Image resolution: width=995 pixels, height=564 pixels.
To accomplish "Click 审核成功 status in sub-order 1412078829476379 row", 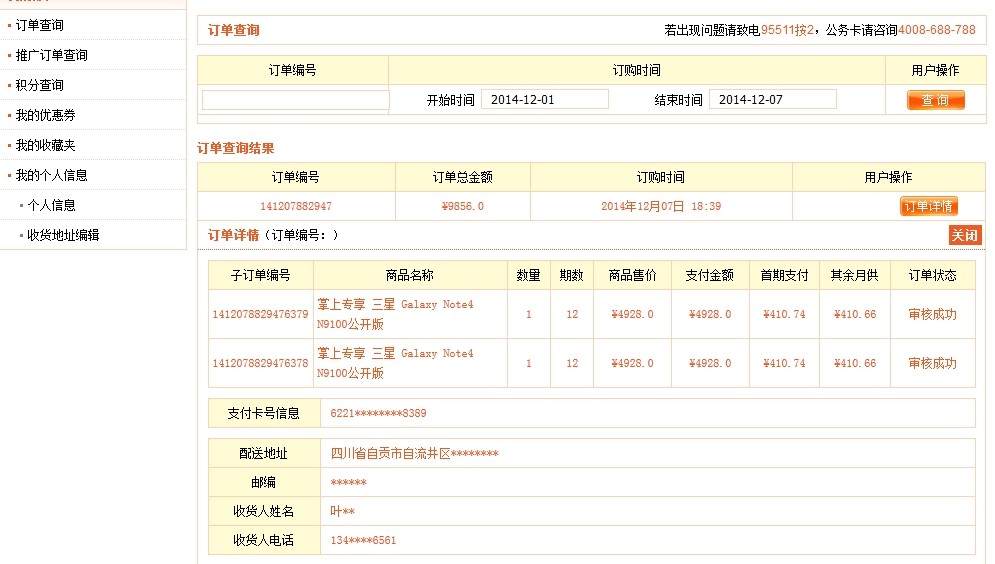I will tap(932, 314).
